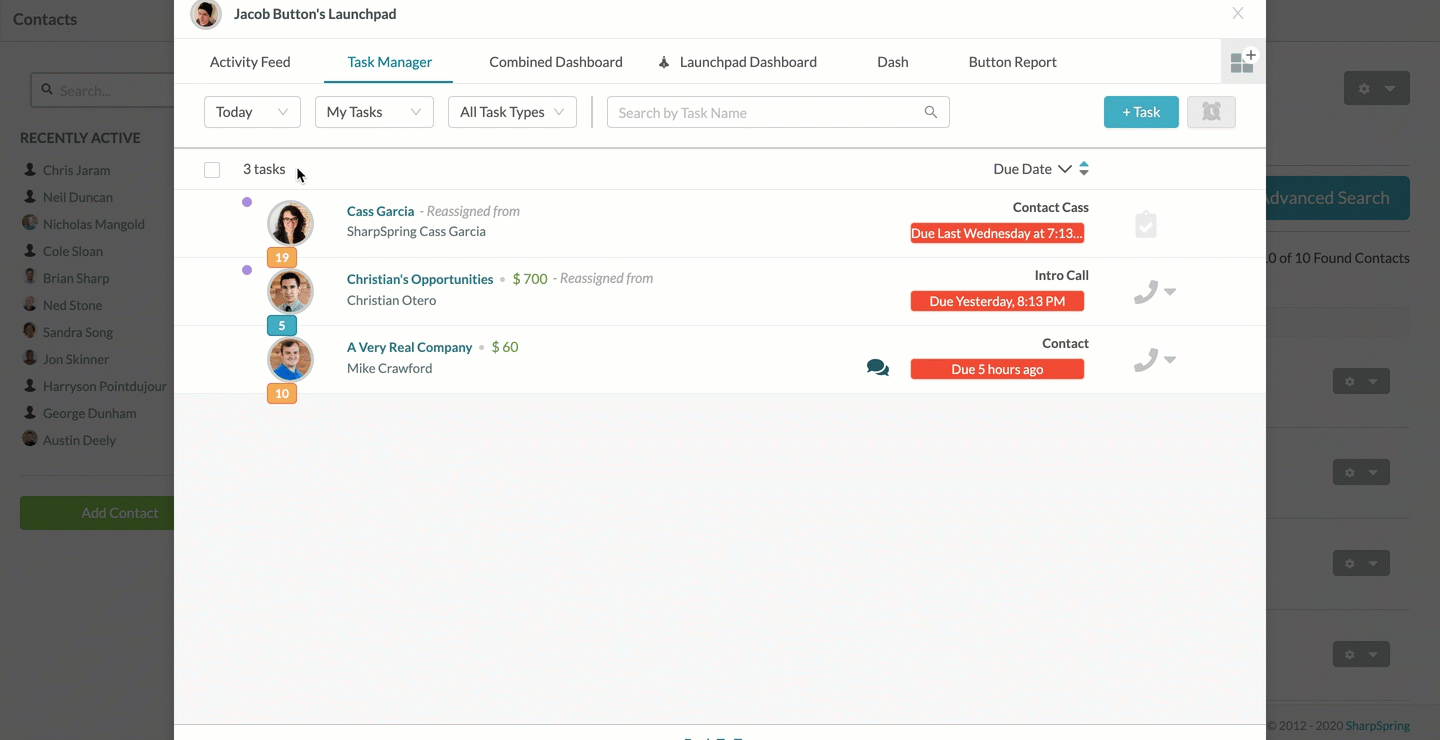Click the Due Last Wednesday badge
1440x740 pixels.
tap(997, 233)
